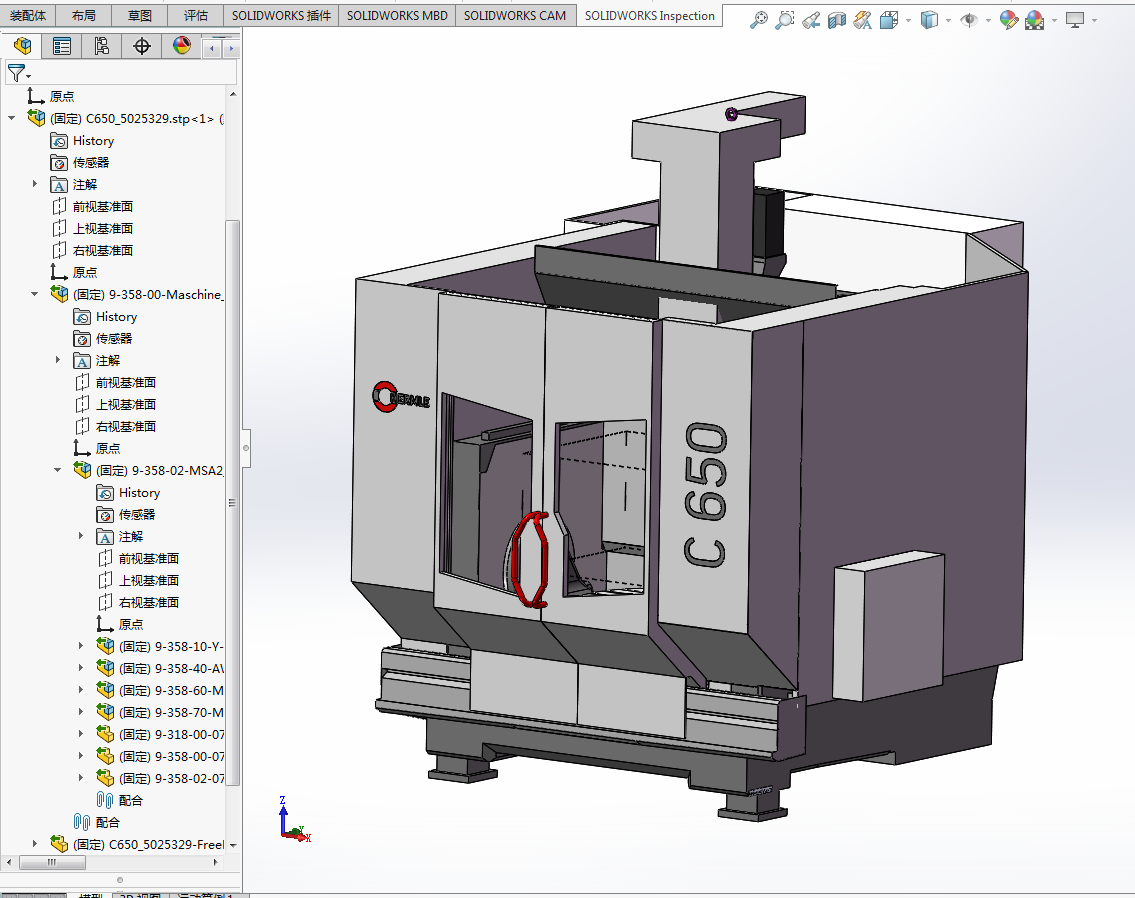Open the DimXpertManager crosshair tab
The width and height of the screenshot is (1135, 898).
pyautogui.click(x=142, y=46)
